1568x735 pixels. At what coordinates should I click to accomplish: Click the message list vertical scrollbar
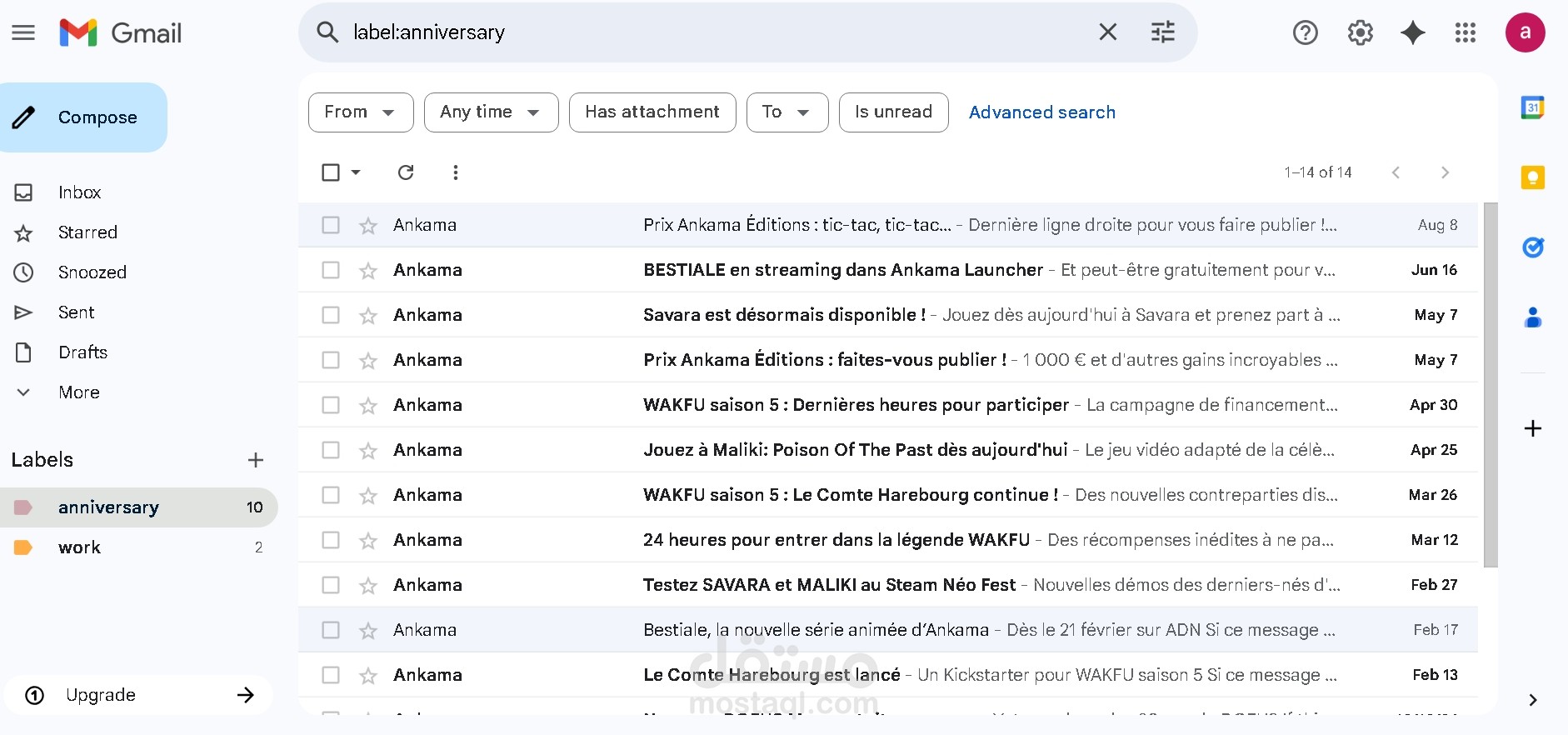tap(1491, 385)
